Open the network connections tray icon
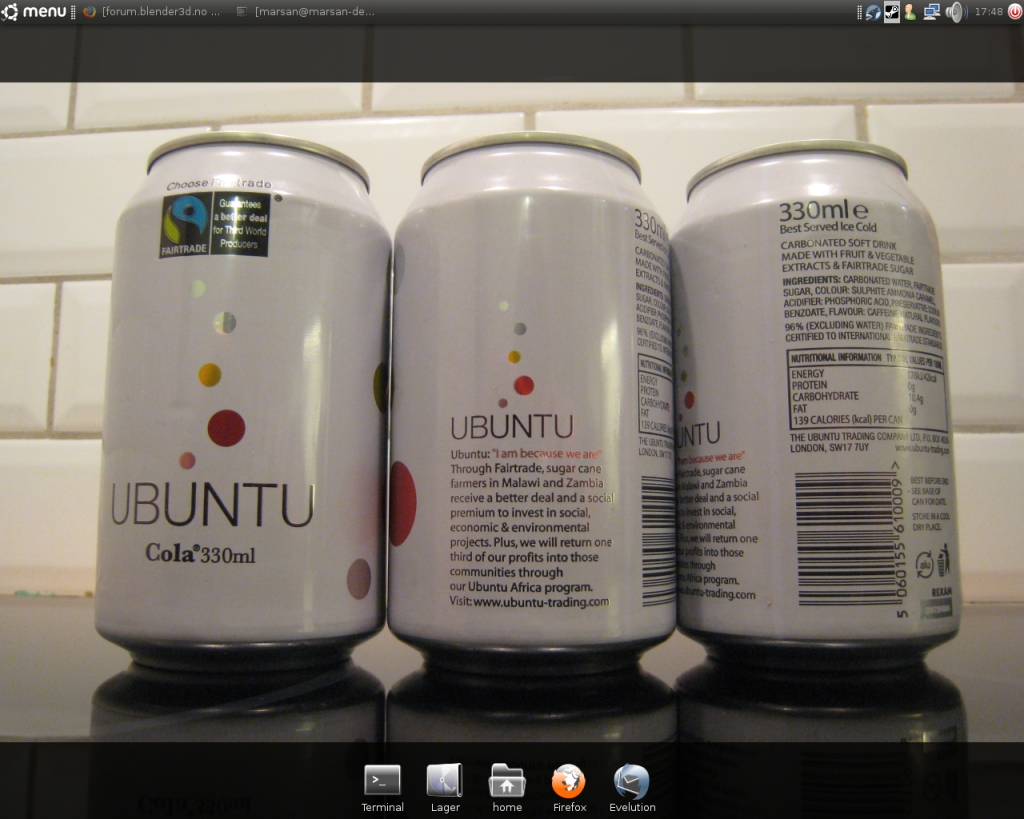The width and height of the screenshot is (1024, 819). tap(931, 12)
